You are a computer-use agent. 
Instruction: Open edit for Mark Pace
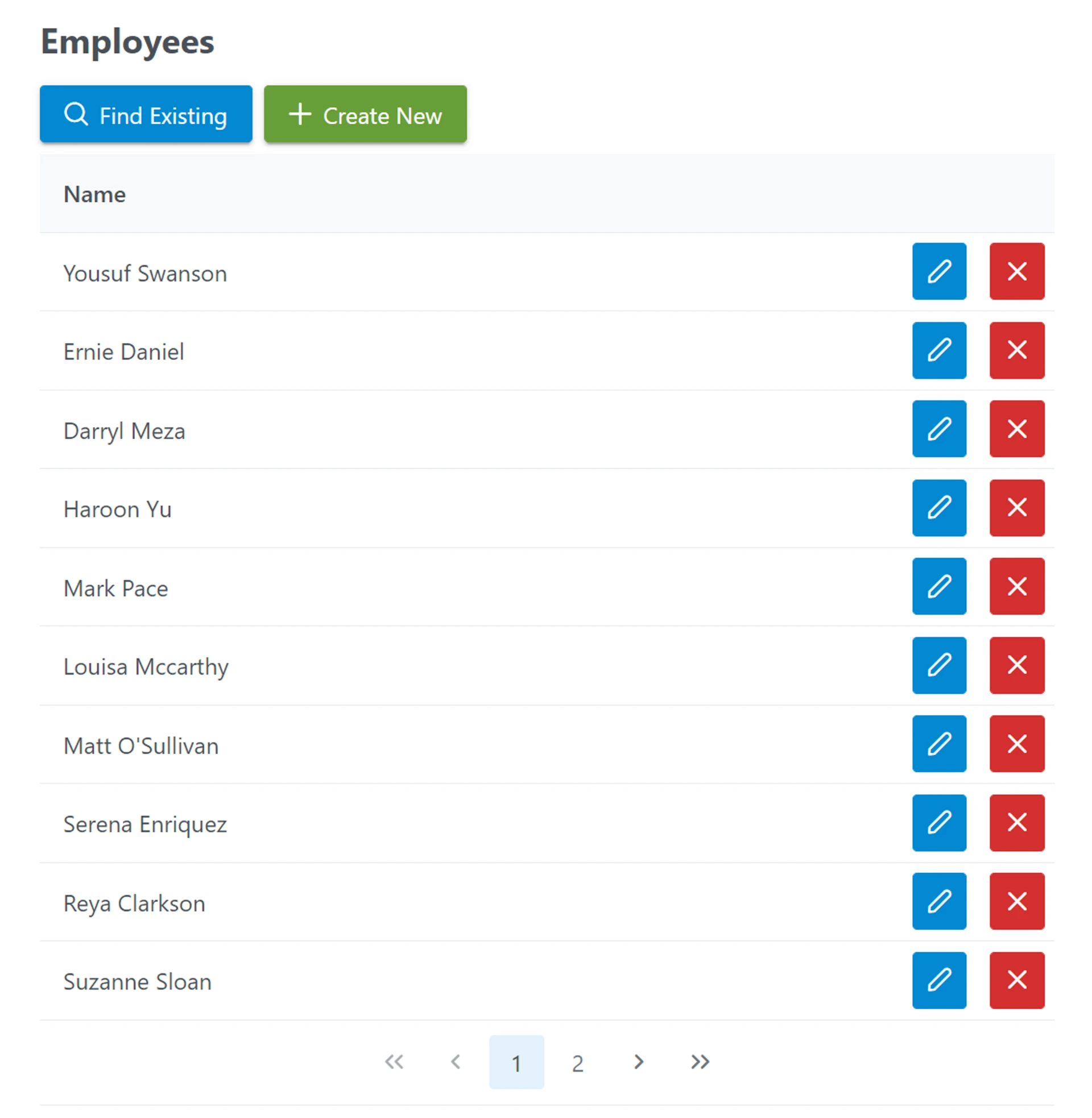(939, 586)
